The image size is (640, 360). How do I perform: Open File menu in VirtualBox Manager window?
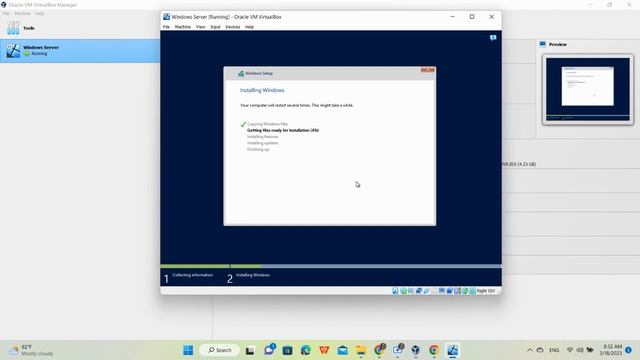(x=6, y=13)
